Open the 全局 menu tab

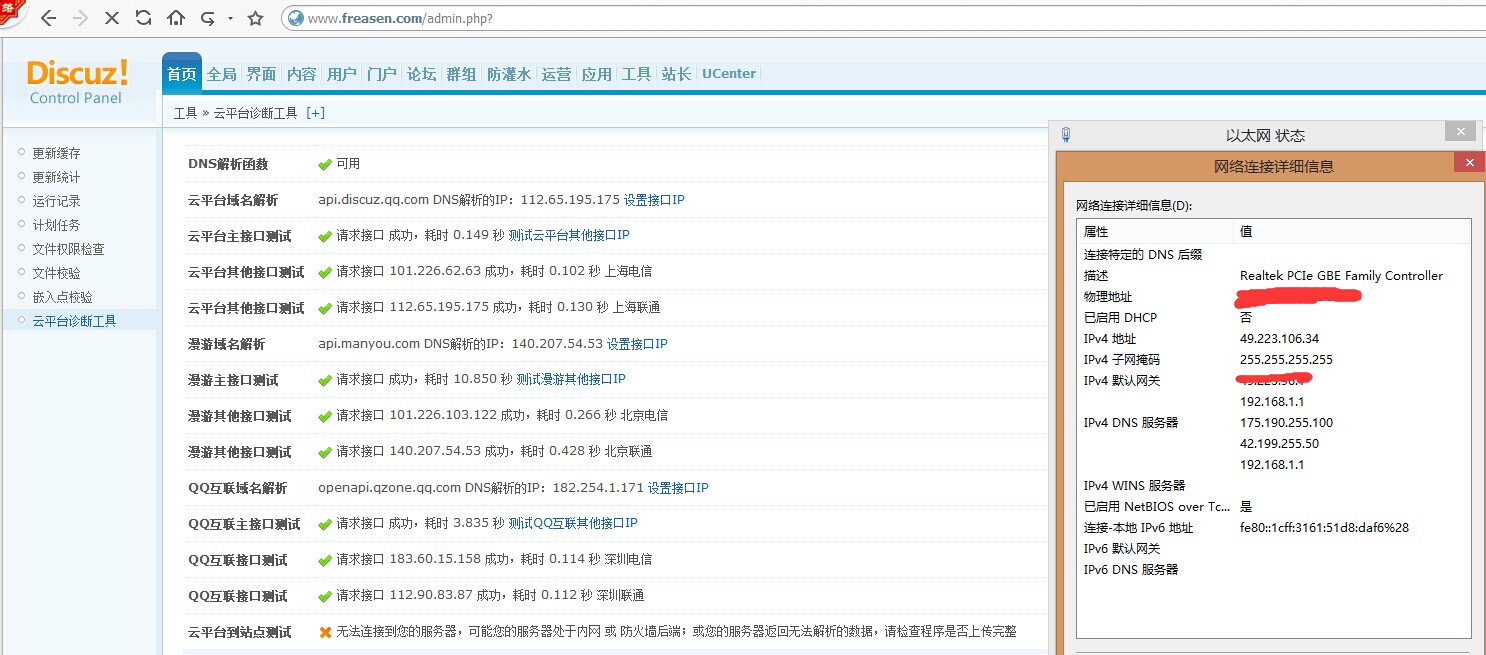pos(222,74)
